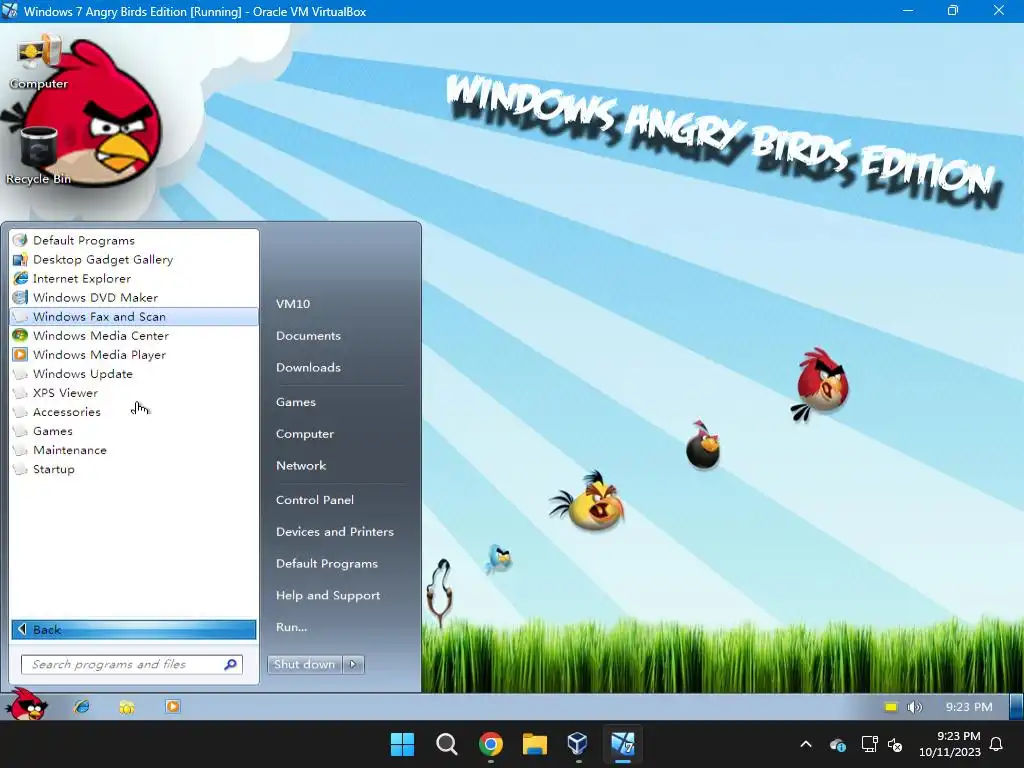Click the host OneDrive cloud tray icon
Viewport: 1024px width, 768px height.
838,744
